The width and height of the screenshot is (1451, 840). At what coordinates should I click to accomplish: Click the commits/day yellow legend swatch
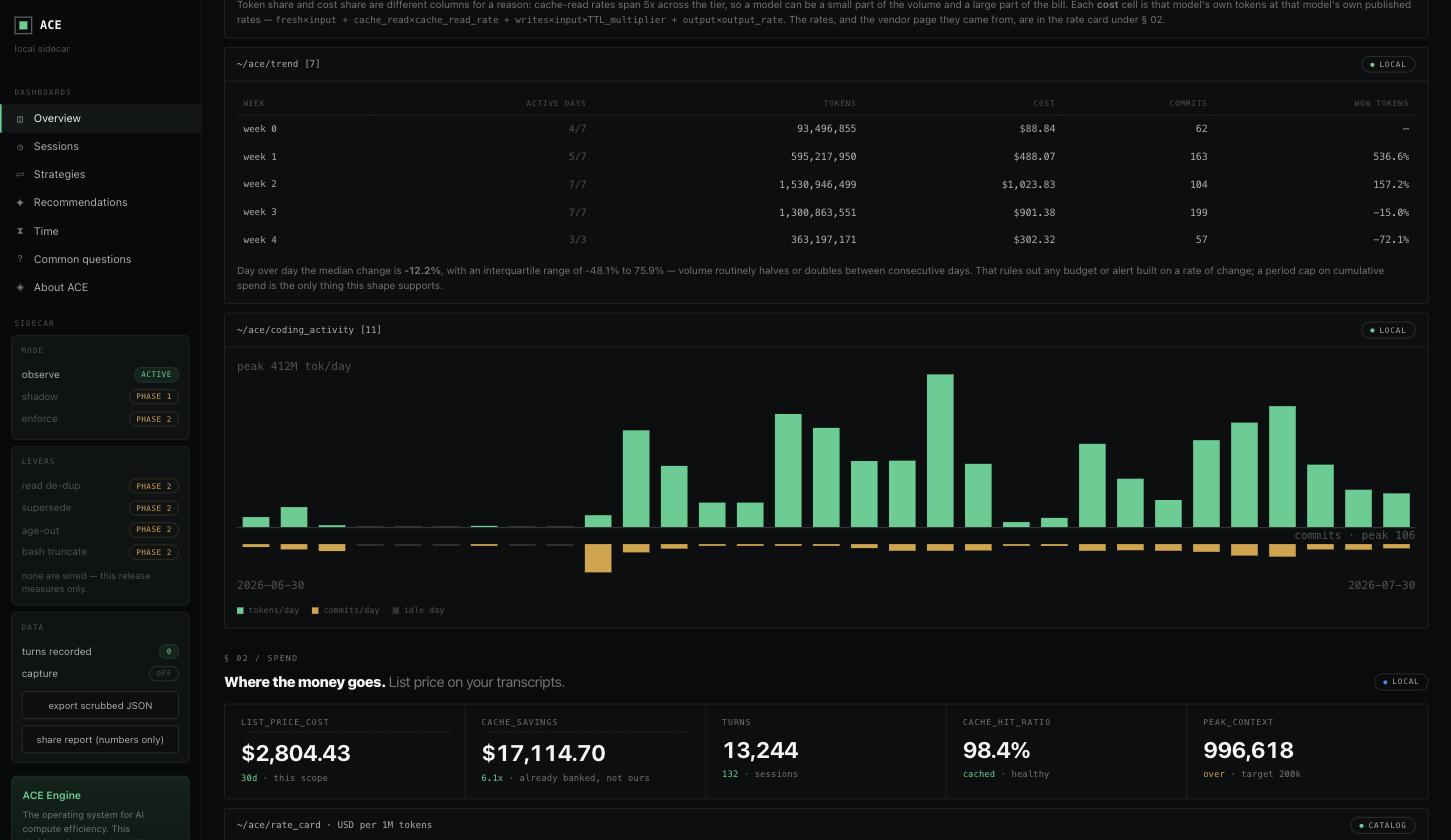click(x=315, y=611)
